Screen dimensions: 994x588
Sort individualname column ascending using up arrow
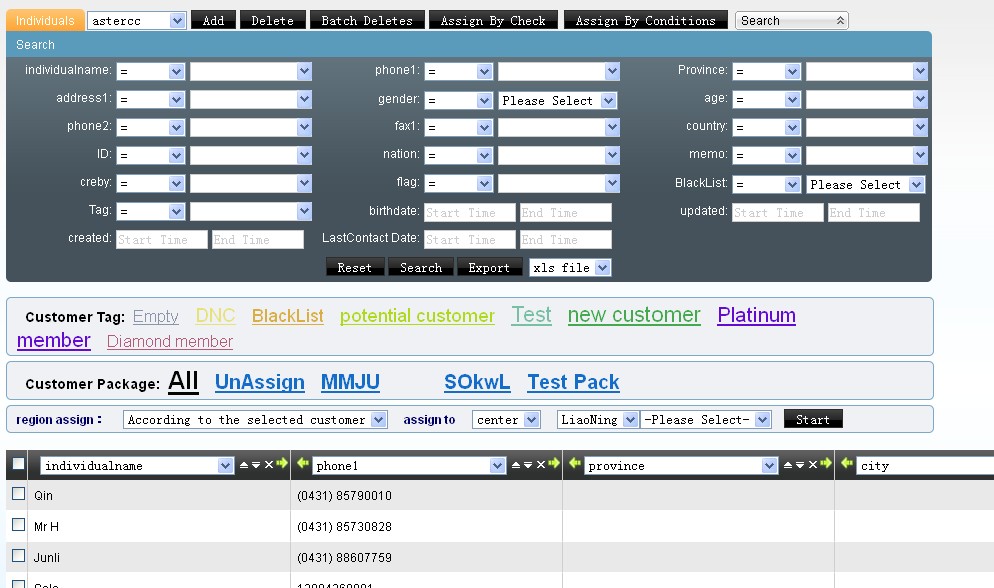[x=244, y=465]
